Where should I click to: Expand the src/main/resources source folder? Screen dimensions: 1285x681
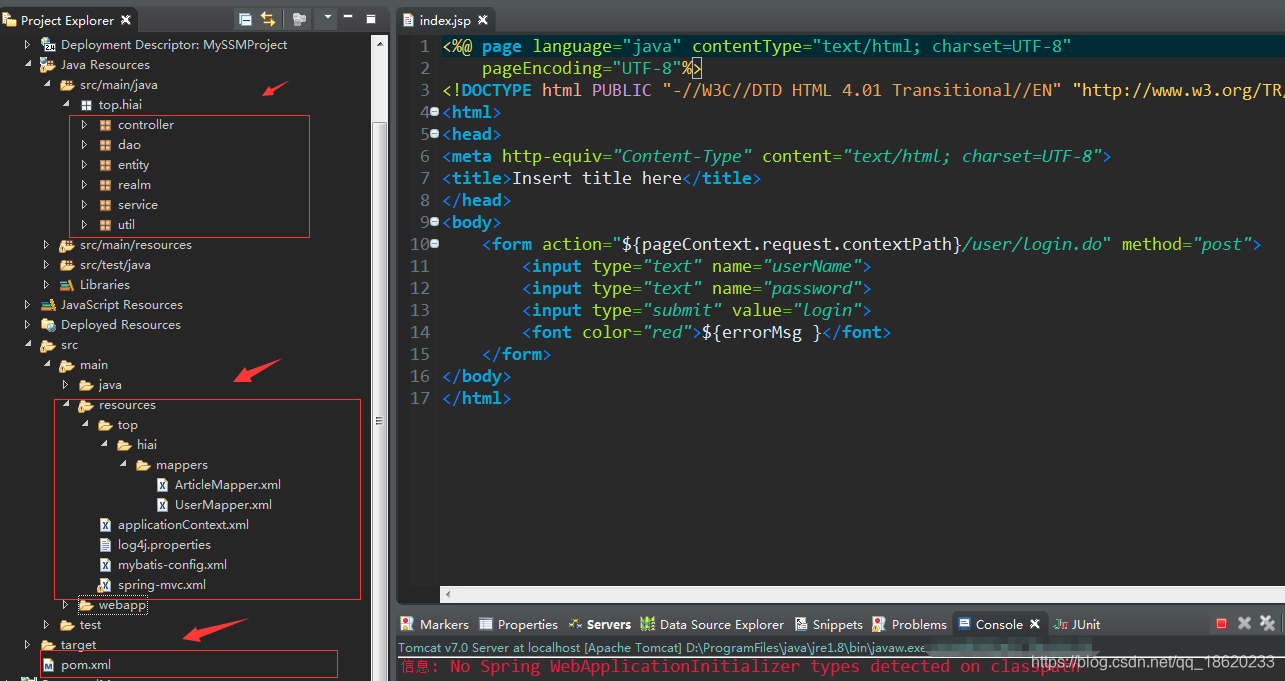(46, 245)
